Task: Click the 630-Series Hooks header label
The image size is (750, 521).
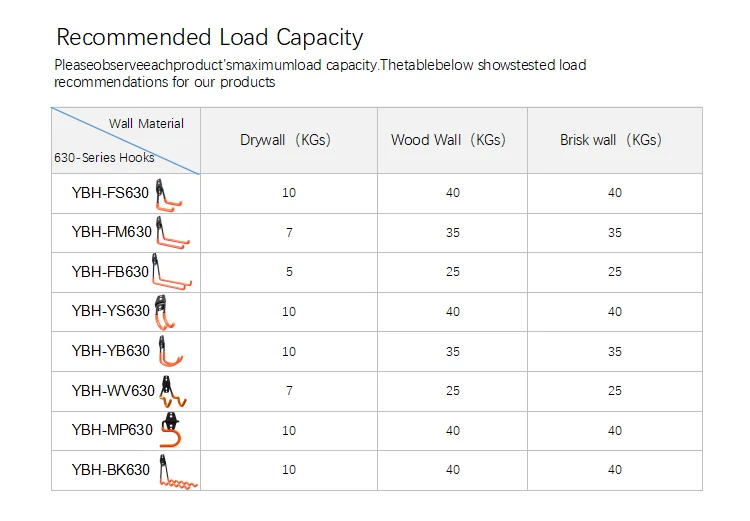Action: click(x=103, y=158)
